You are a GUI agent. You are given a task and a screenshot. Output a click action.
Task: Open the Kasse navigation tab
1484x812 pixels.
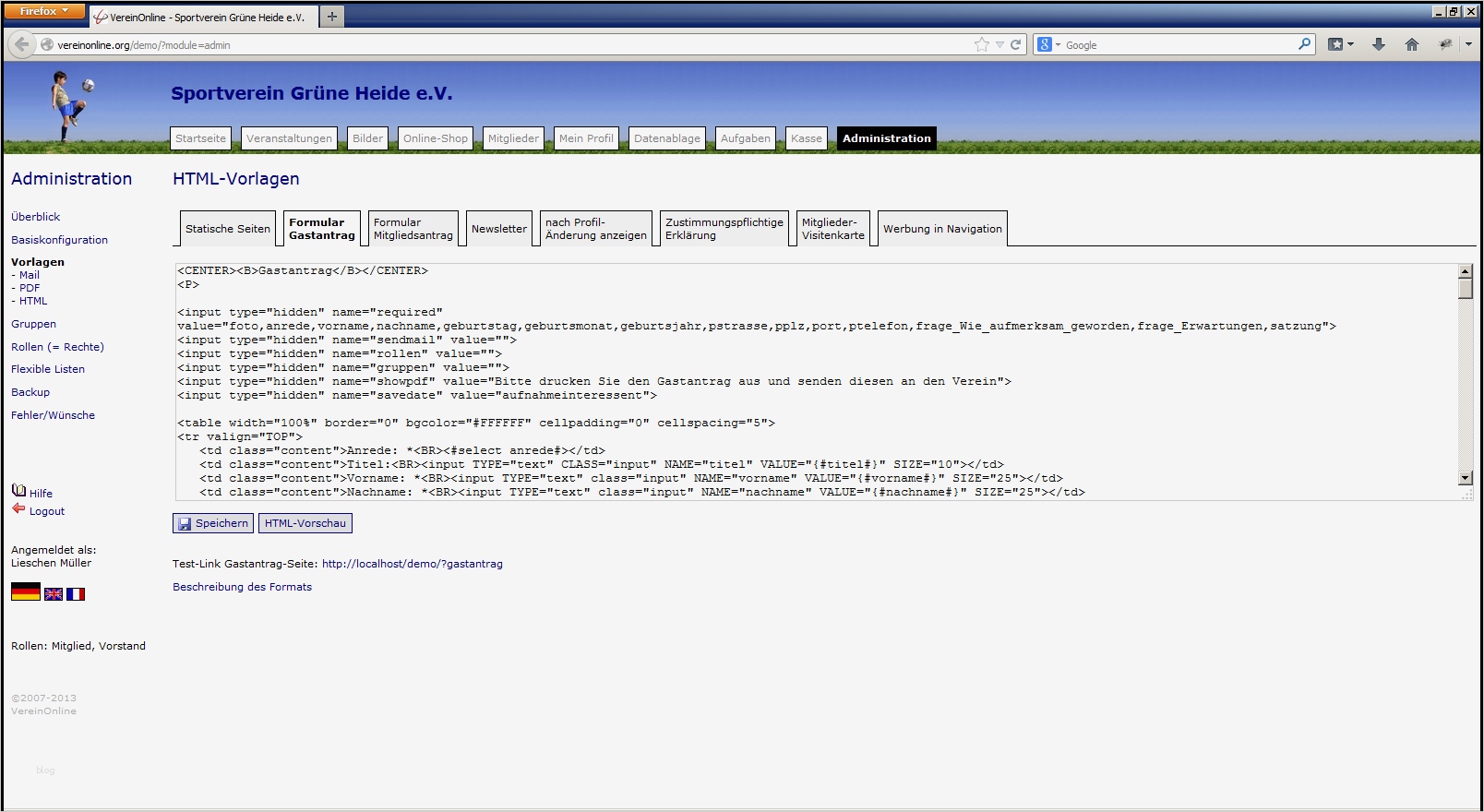pos(807,138)
